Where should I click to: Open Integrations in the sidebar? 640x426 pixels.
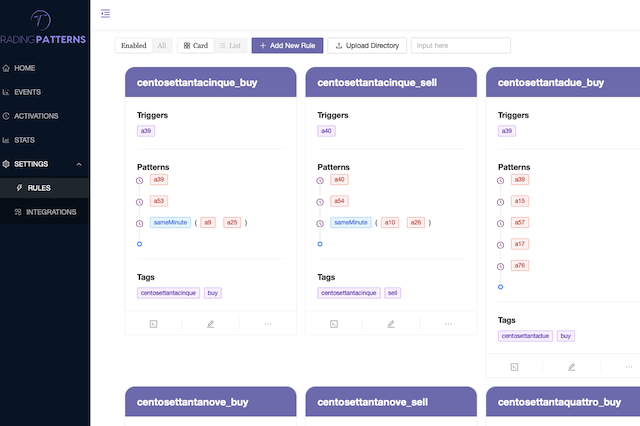(x=50, y=212)
